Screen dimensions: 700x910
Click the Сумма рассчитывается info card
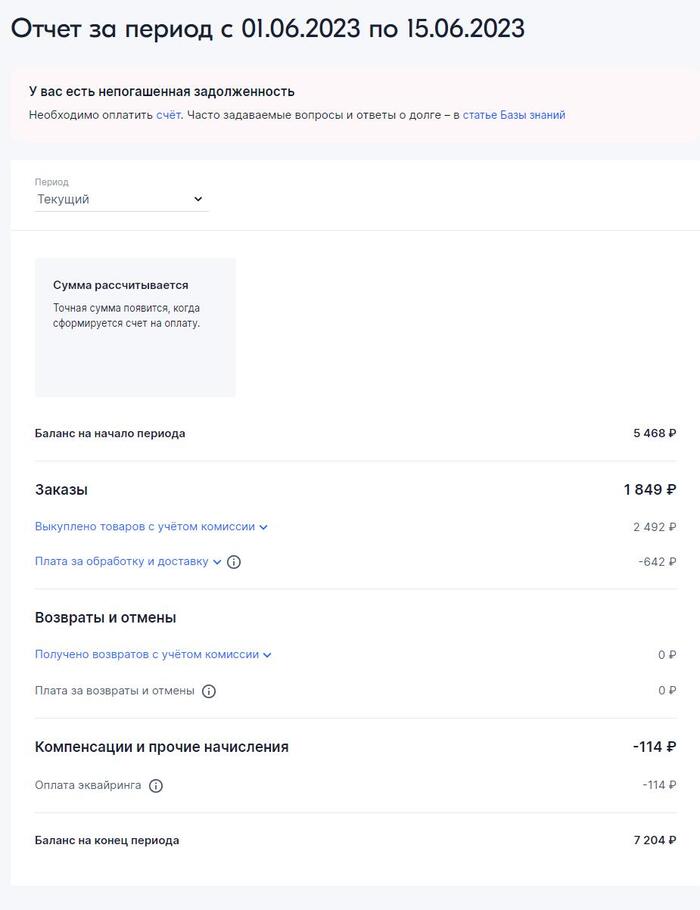click(x=135, y=327)
